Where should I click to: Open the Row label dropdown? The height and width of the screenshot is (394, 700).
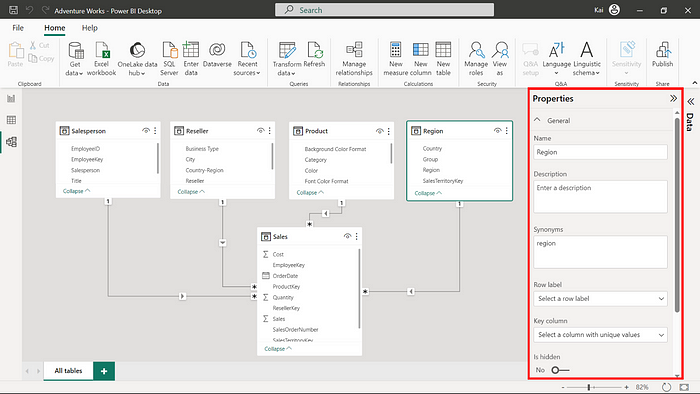coord(600,299)
